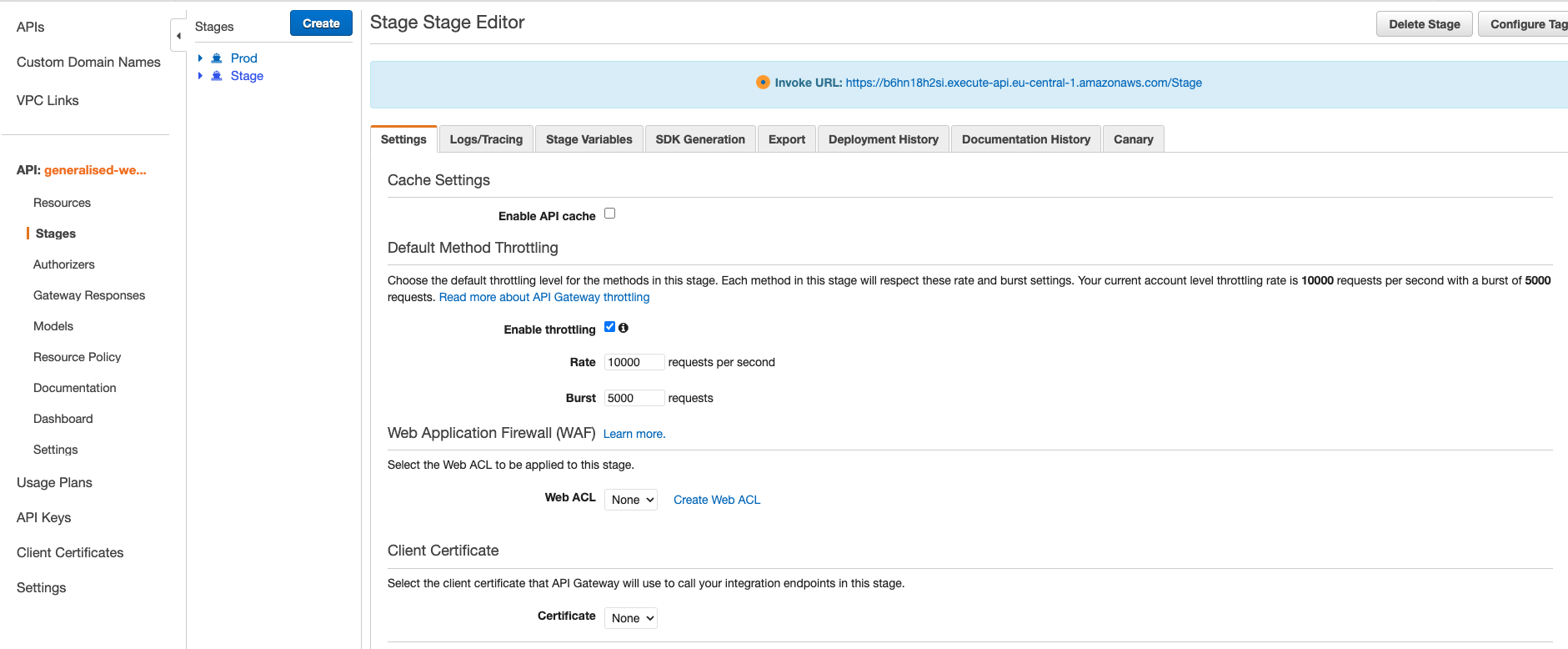
Task: Switch to the Logs/Tracing tab
Action: tap(486, 139)
